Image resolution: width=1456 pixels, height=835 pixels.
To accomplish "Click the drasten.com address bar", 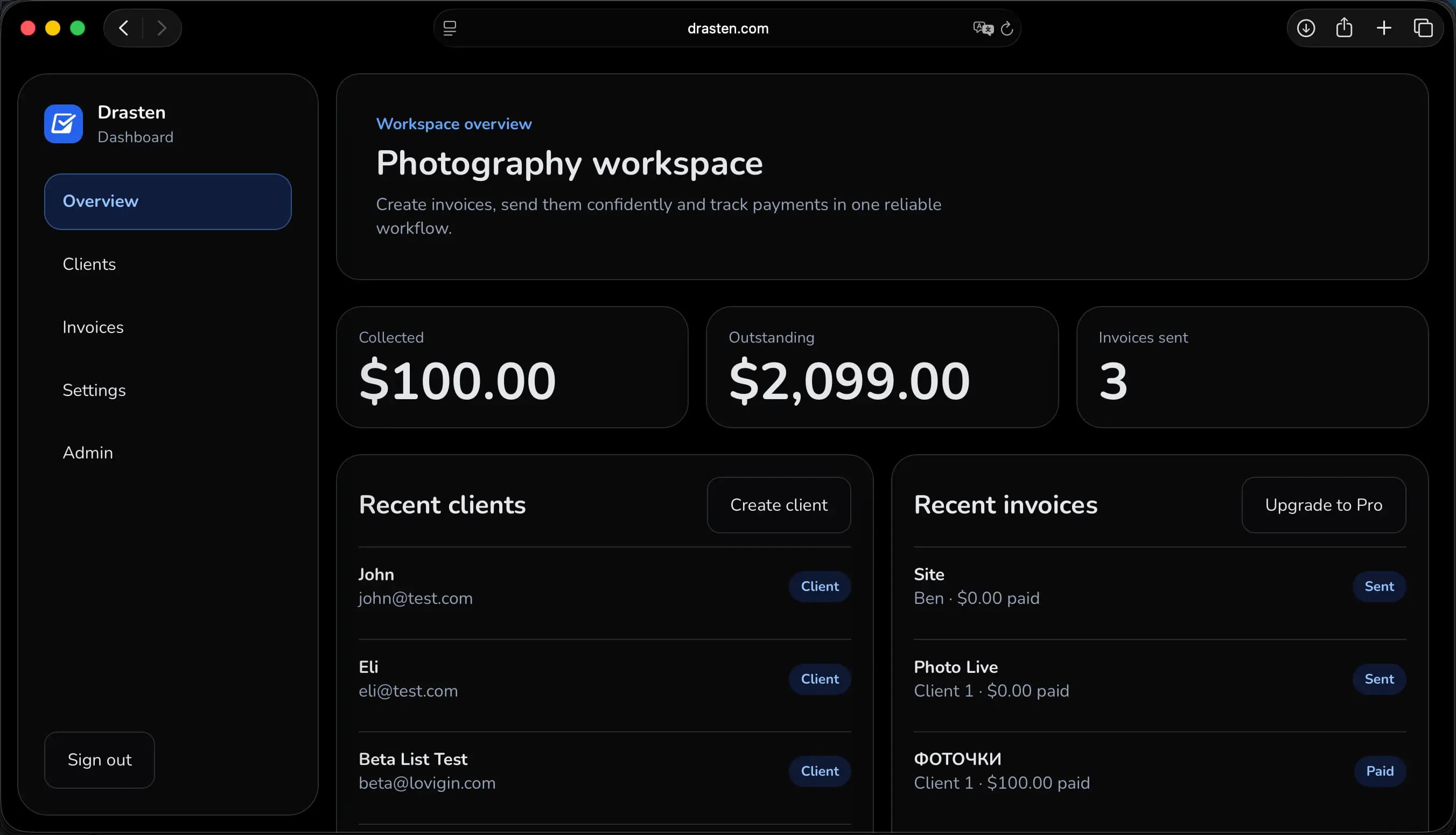I will [x=727, y=28].
